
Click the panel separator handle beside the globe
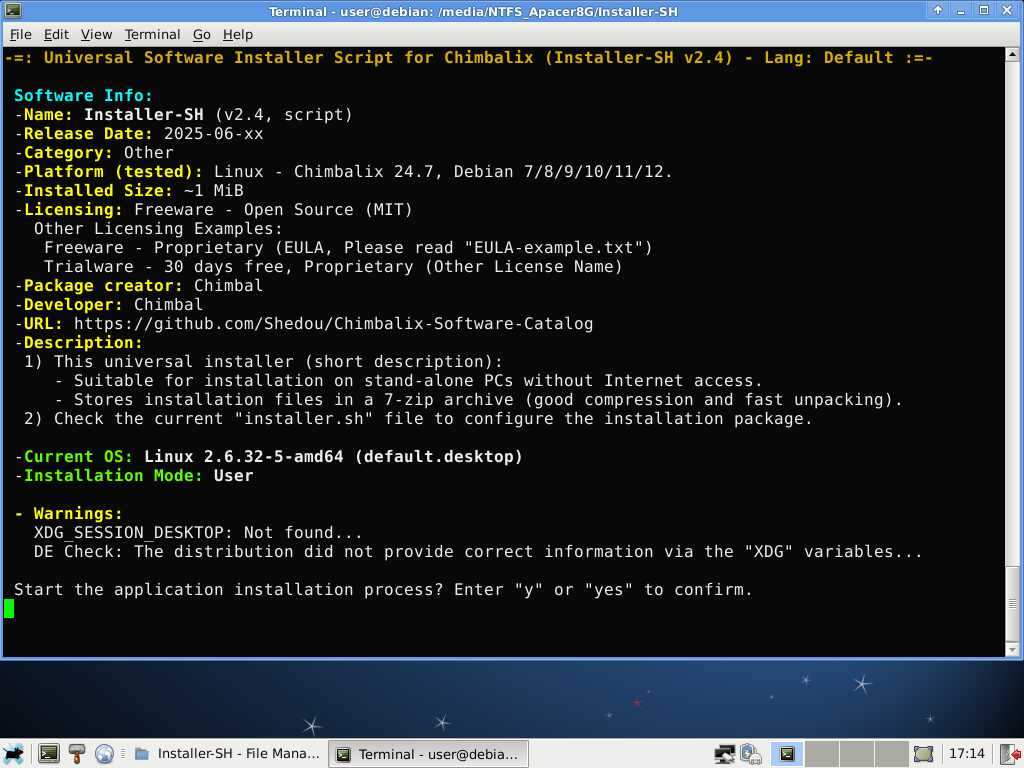click(123, 754)
